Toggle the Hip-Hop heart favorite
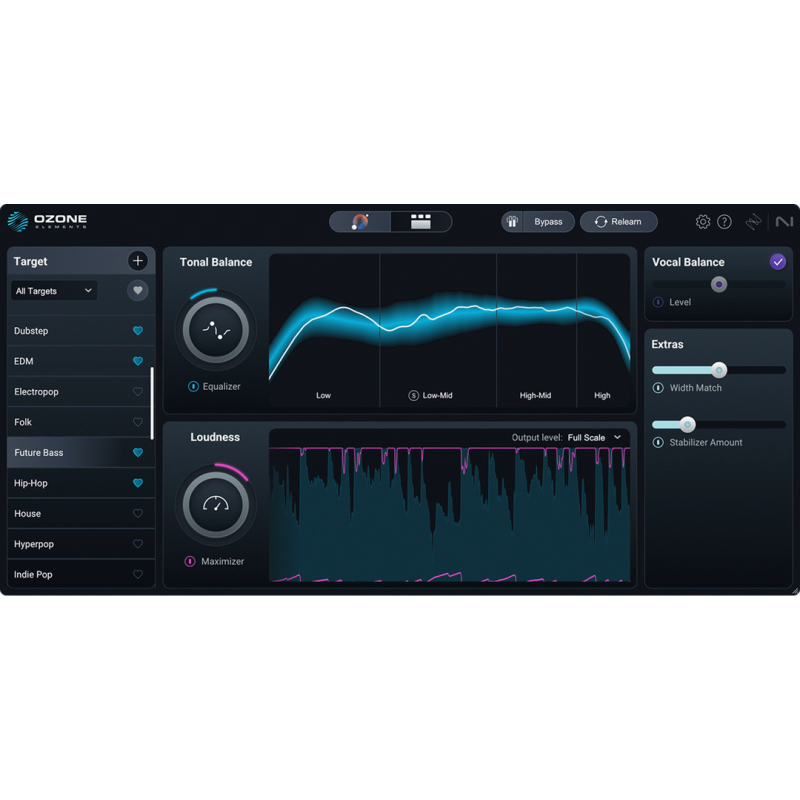800x800 pixels. click(x=138, y=483)
